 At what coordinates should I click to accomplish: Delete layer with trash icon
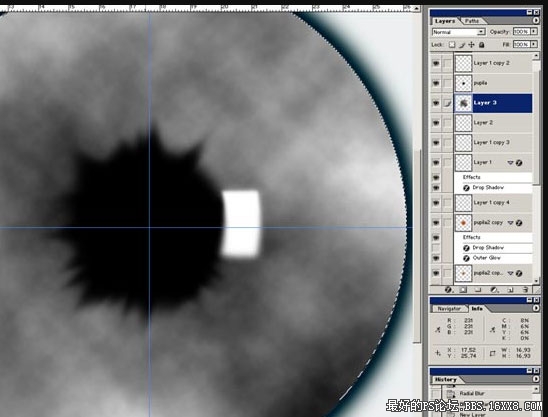[525, 290]
